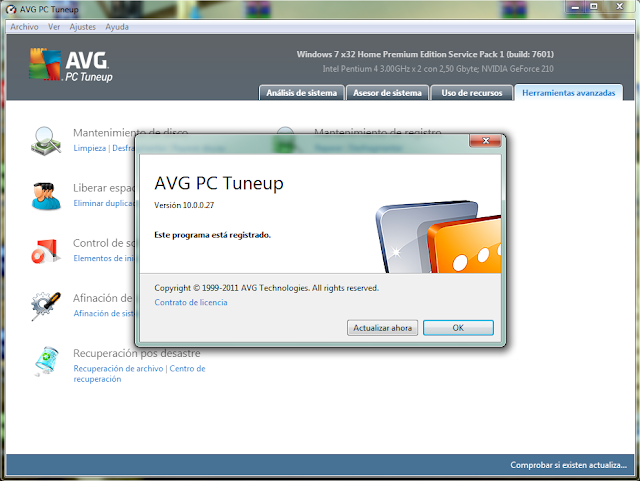Open the Eliminar duplicados link
The width and height of the screenshot is (640, 481).
[x=104, y=203]
